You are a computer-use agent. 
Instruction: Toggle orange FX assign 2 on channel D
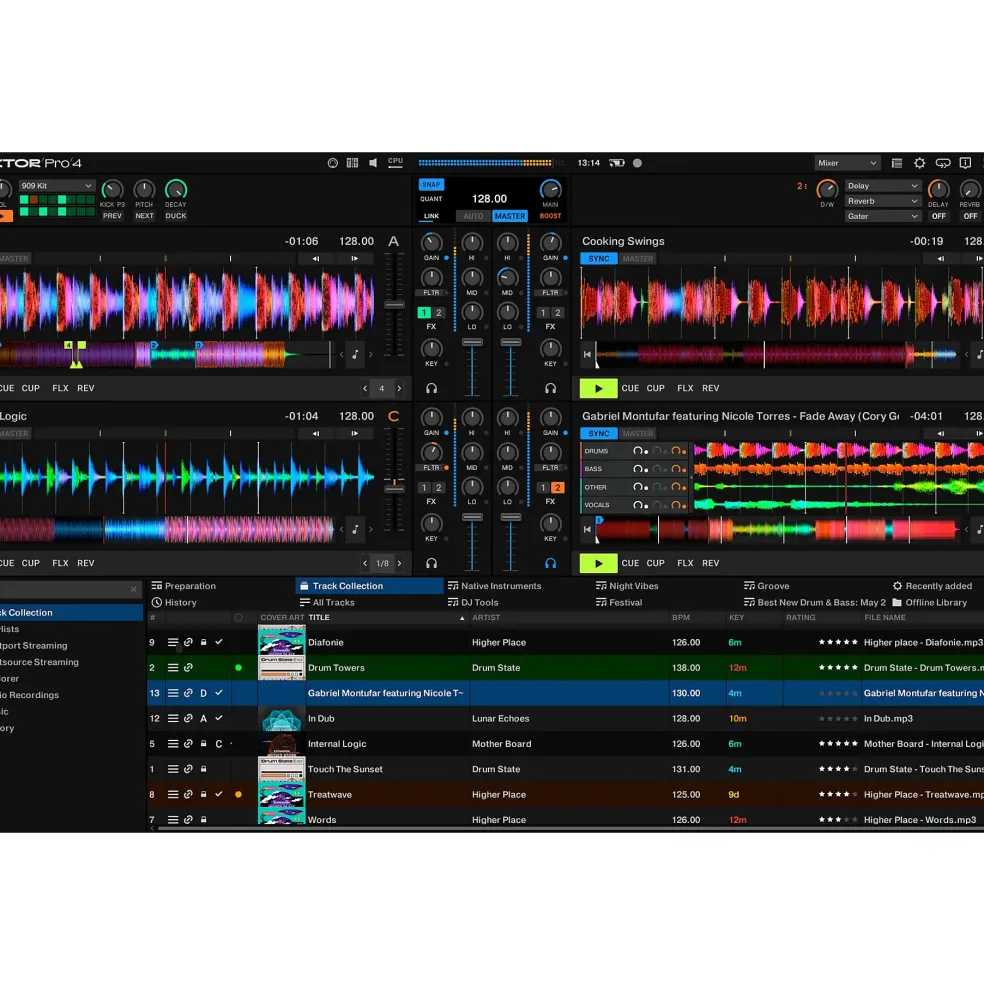(x=557, y=487)
